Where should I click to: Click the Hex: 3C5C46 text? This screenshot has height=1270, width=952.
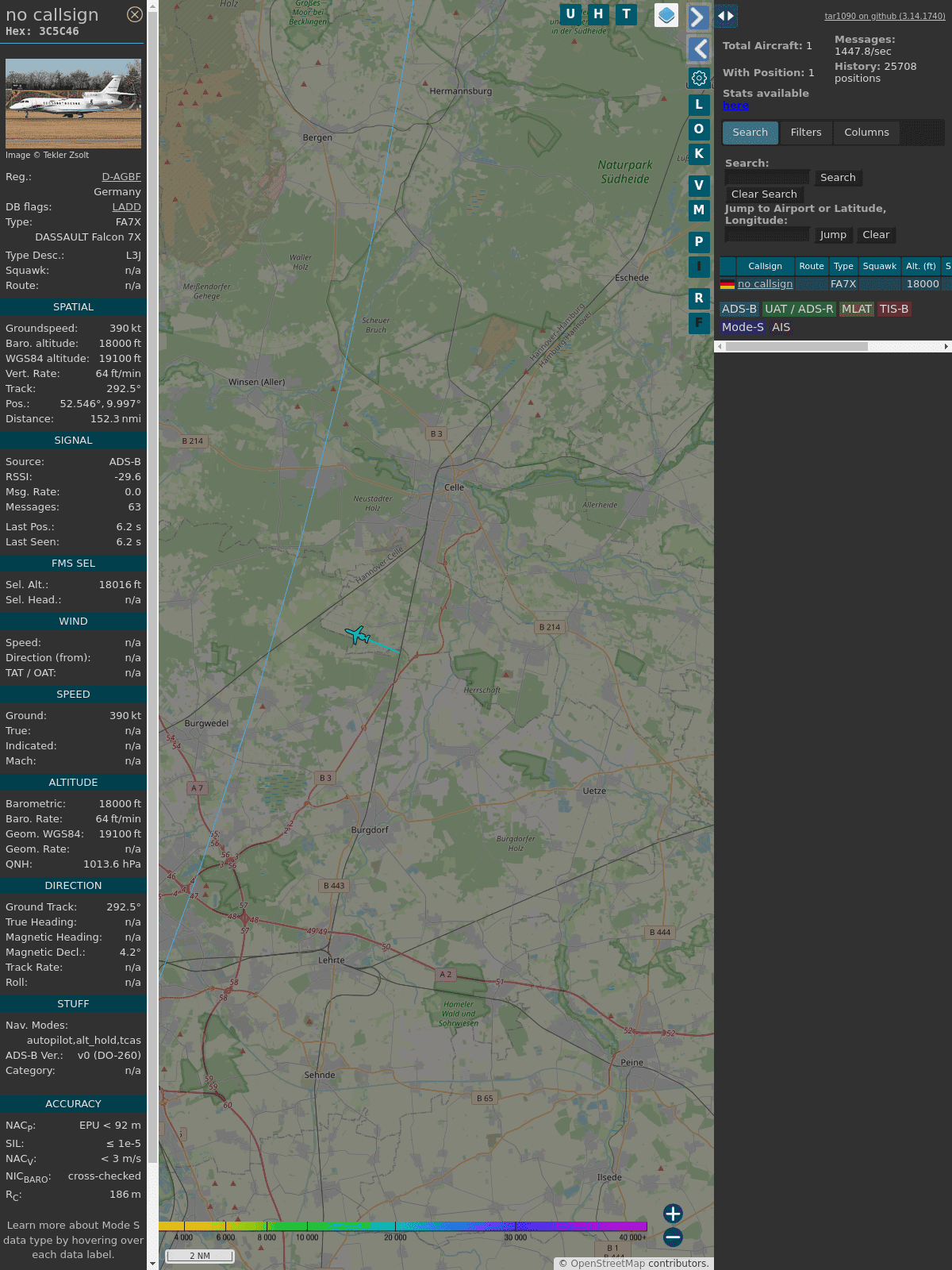pos(42,32)
